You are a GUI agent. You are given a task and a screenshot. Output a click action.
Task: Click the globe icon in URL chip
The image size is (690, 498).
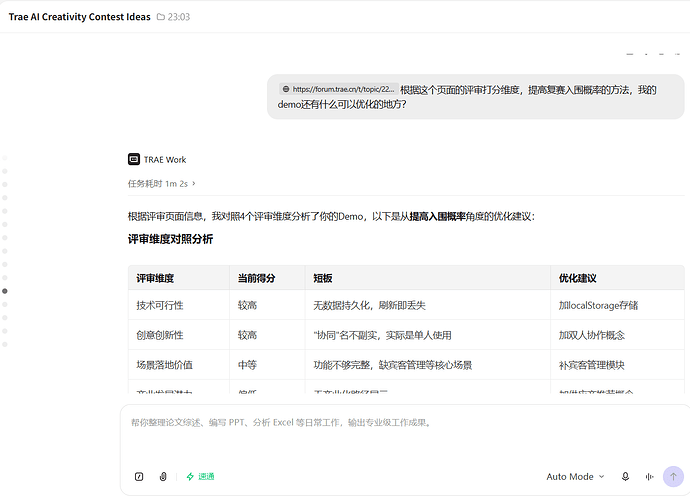pos(286,89)
